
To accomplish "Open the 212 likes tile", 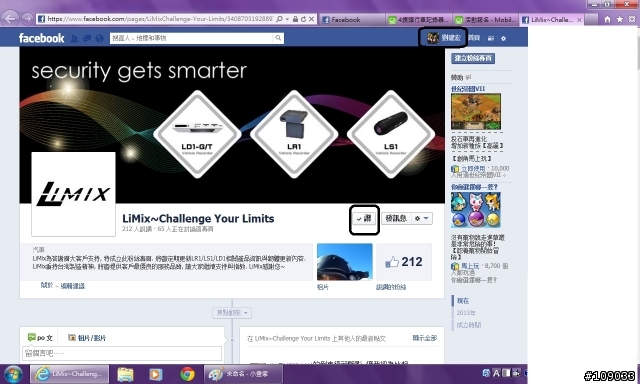I will 404,262.
